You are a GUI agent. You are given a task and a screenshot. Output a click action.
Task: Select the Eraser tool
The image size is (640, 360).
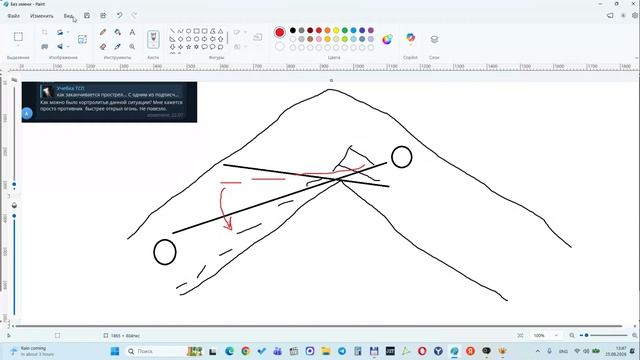[103, 47]
